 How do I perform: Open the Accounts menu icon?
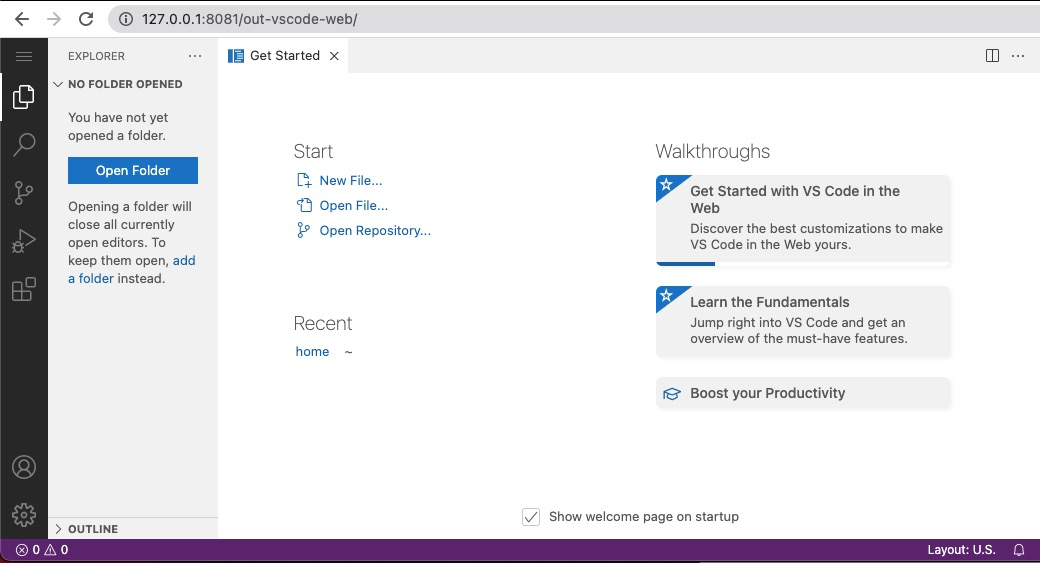coord(24,468)
